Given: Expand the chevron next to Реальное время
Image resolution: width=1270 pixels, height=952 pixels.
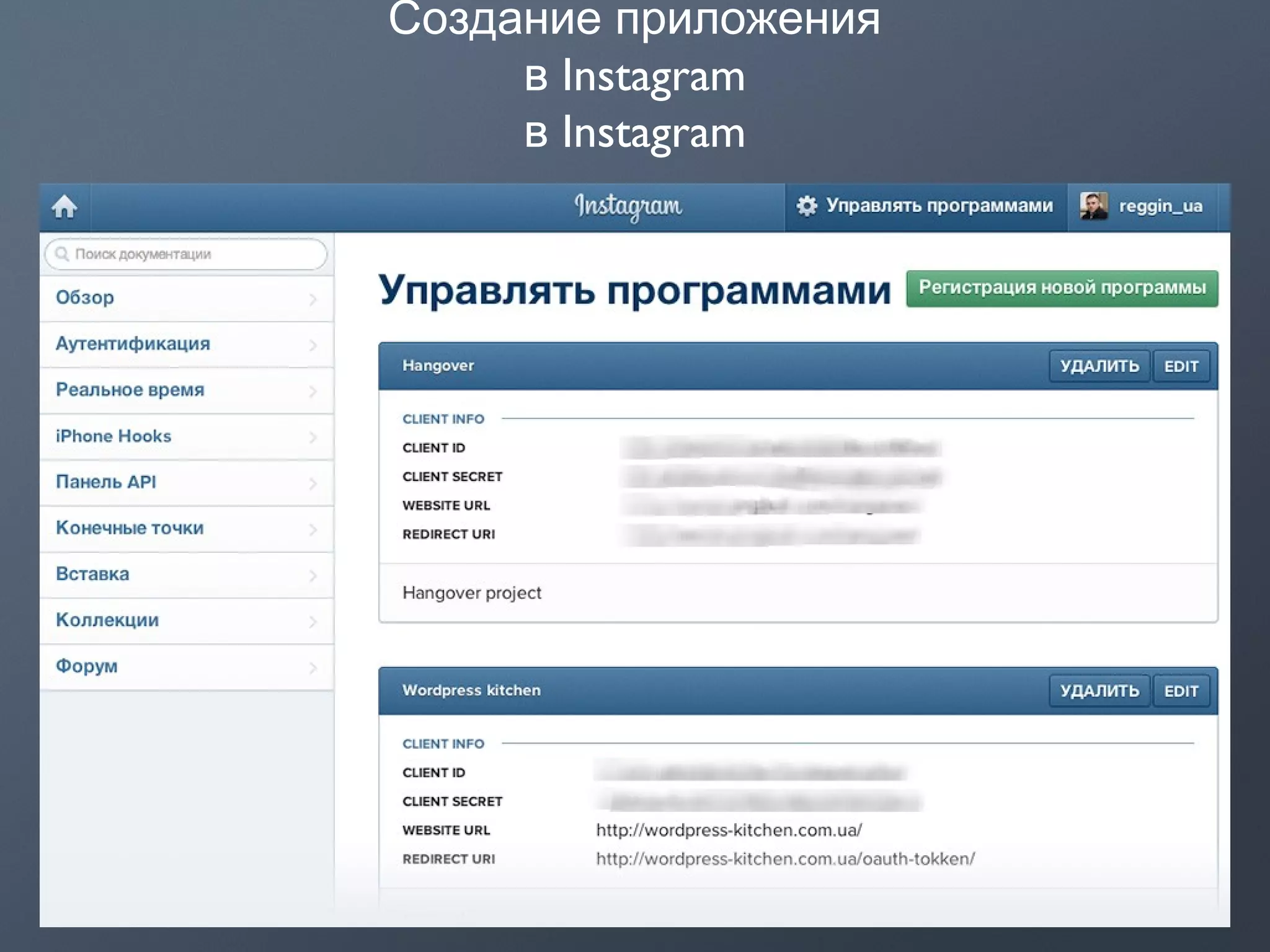Looking at the screenshot, I should (x=313, y=391).
